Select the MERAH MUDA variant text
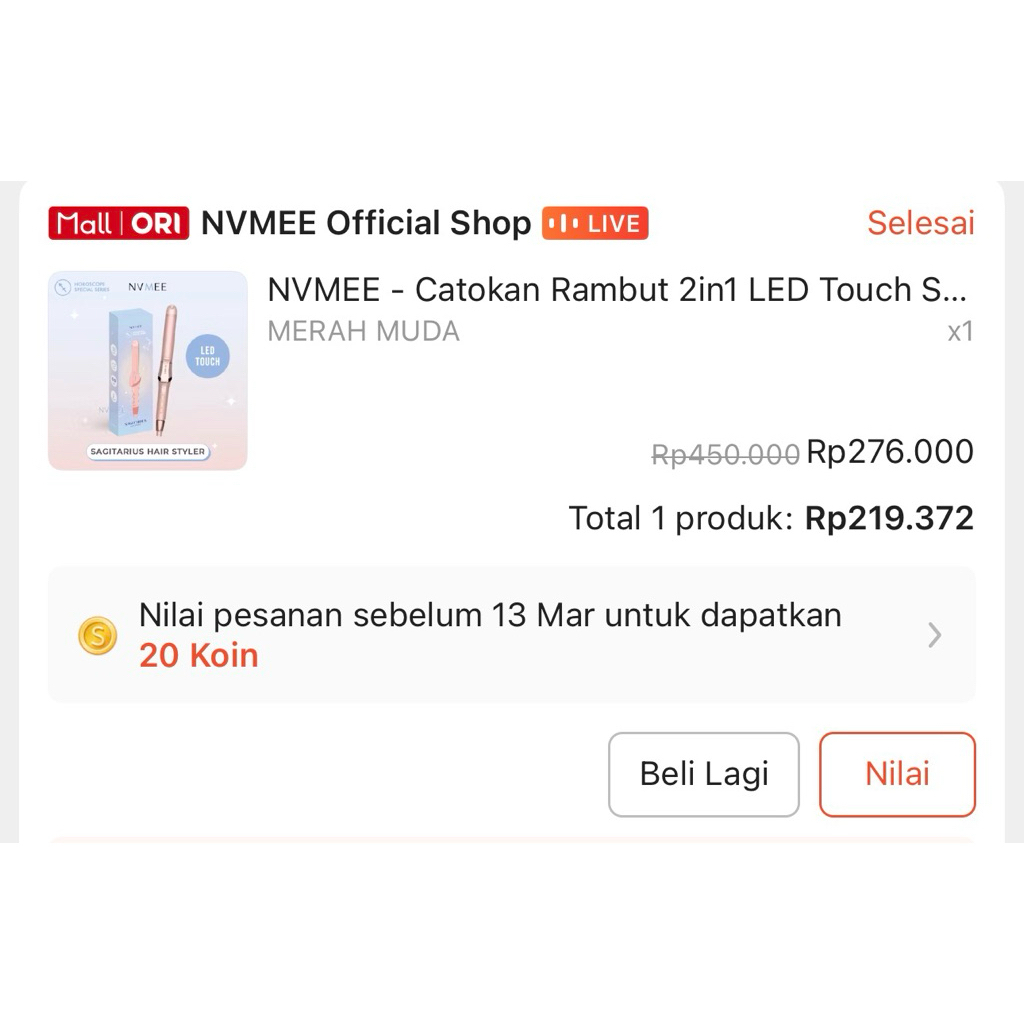1024x1024 pixels. (x=363, y=331)
